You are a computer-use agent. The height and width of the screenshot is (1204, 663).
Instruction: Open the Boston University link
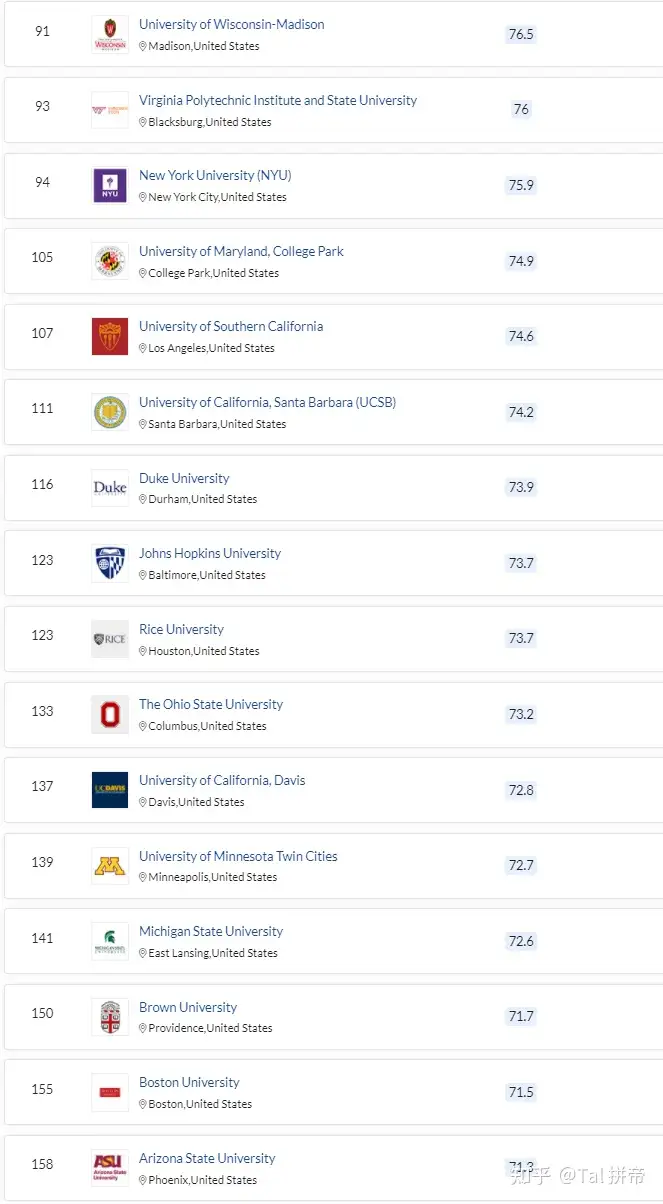(x=189, y=1082)
